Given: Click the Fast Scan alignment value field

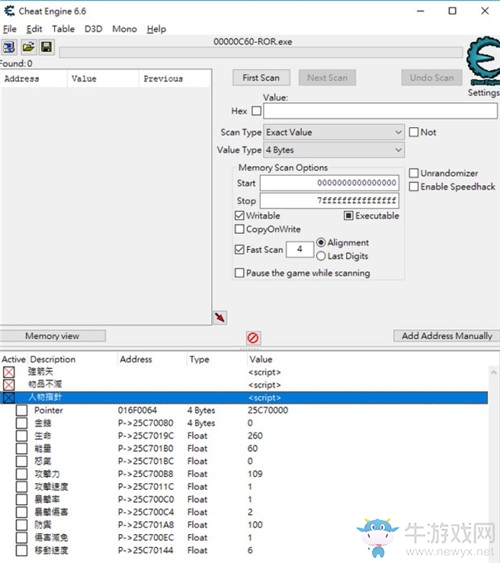Looking at the screenshot, I should pos(300,249).
